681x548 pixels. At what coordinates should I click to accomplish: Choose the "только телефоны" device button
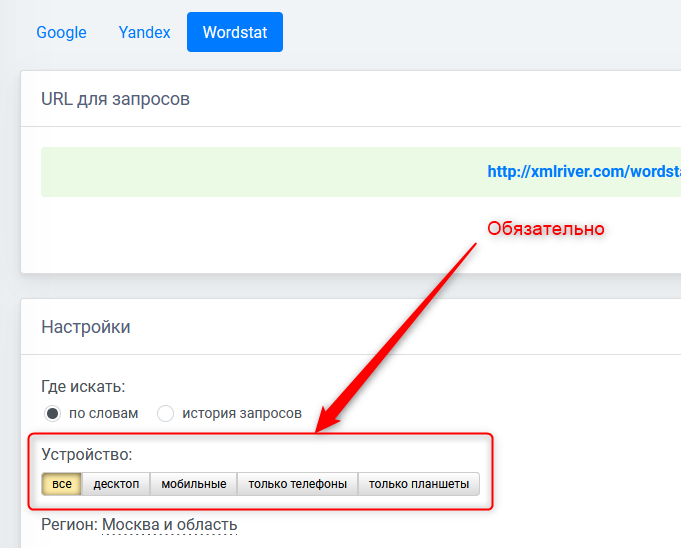[x=298, y=484]
